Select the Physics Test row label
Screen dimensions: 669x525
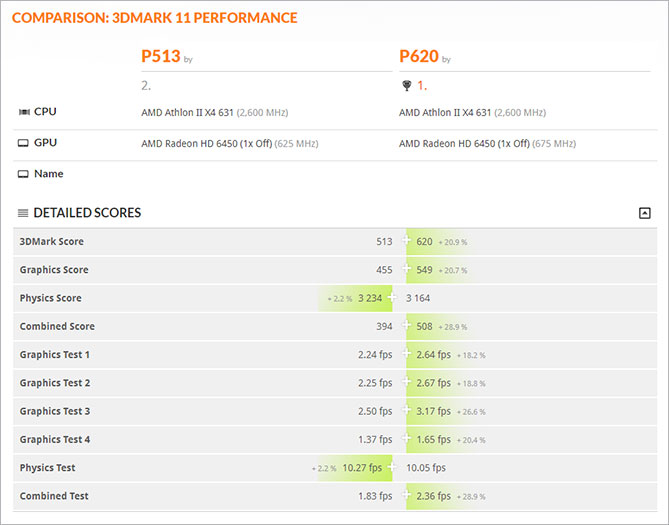tap(47, 468)
